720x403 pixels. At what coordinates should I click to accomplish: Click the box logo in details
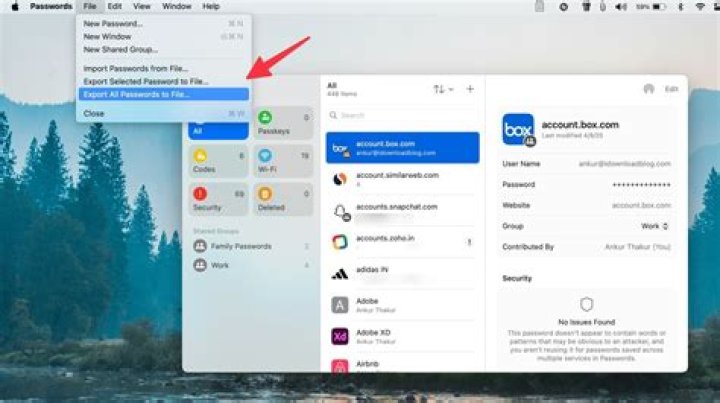[518, 129]
